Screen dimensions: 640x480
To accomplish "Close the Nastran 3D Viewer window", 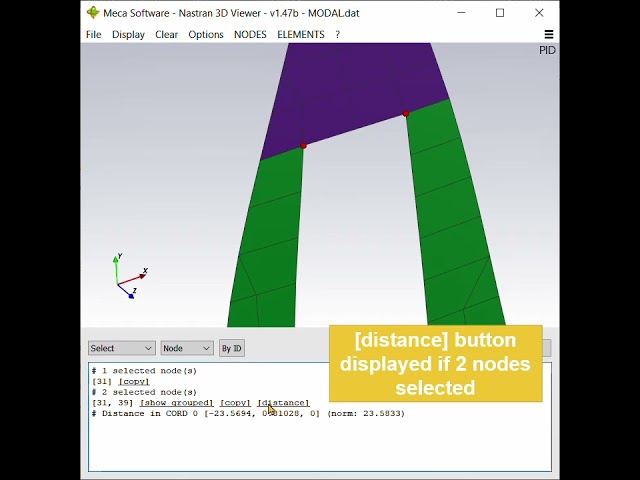I will pyautogui.click(x=539, y=13).
